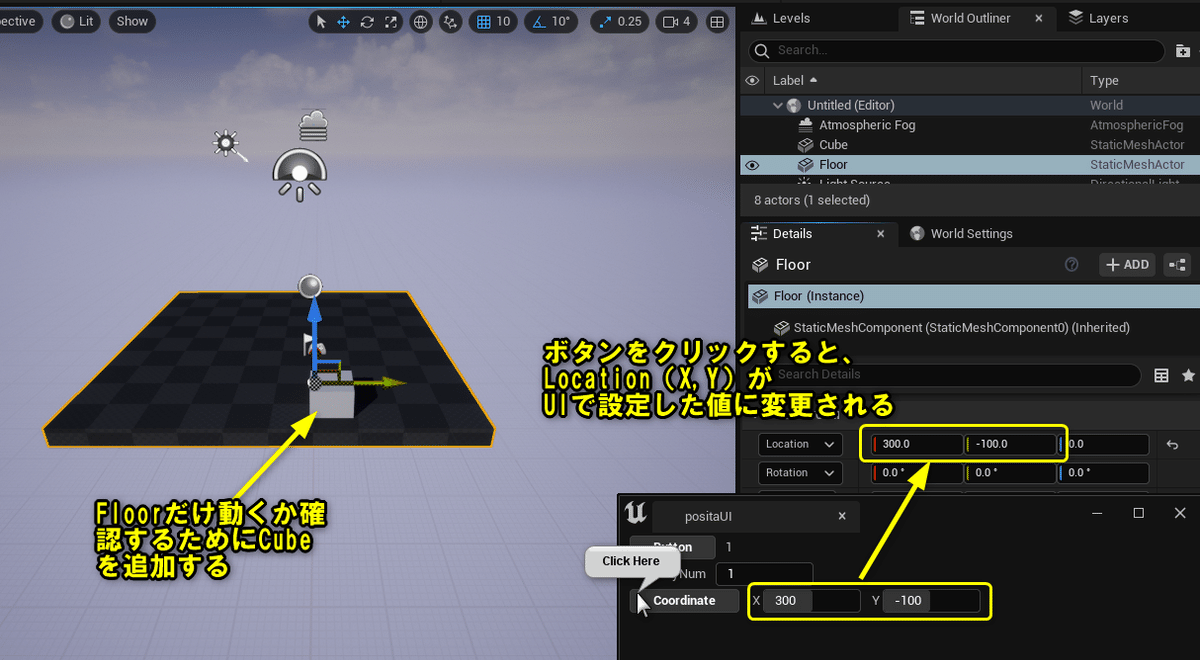Maximize the positaUI window
1200x660 pixels.
click(x=1138, y=513)
